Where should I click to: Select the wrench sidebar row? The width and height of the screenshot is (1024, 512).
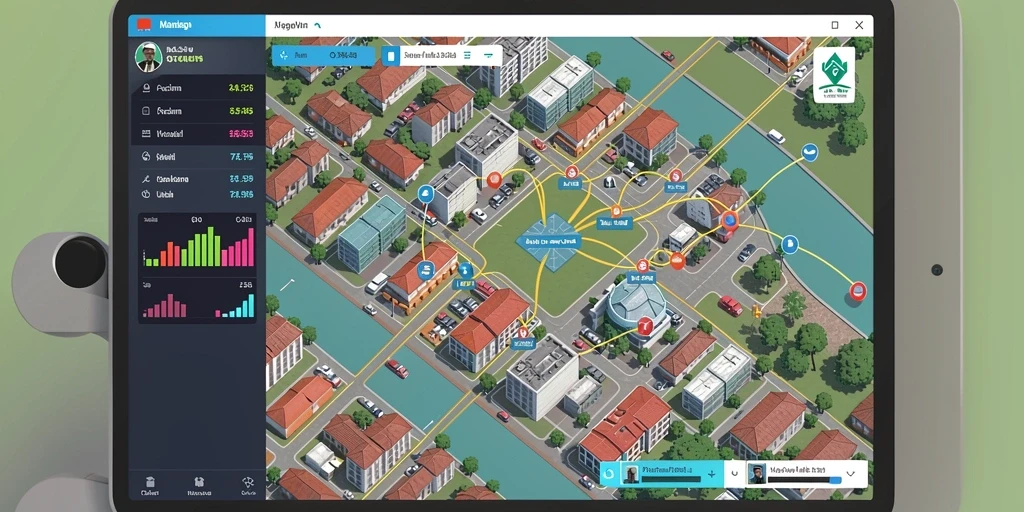[197, 178]
